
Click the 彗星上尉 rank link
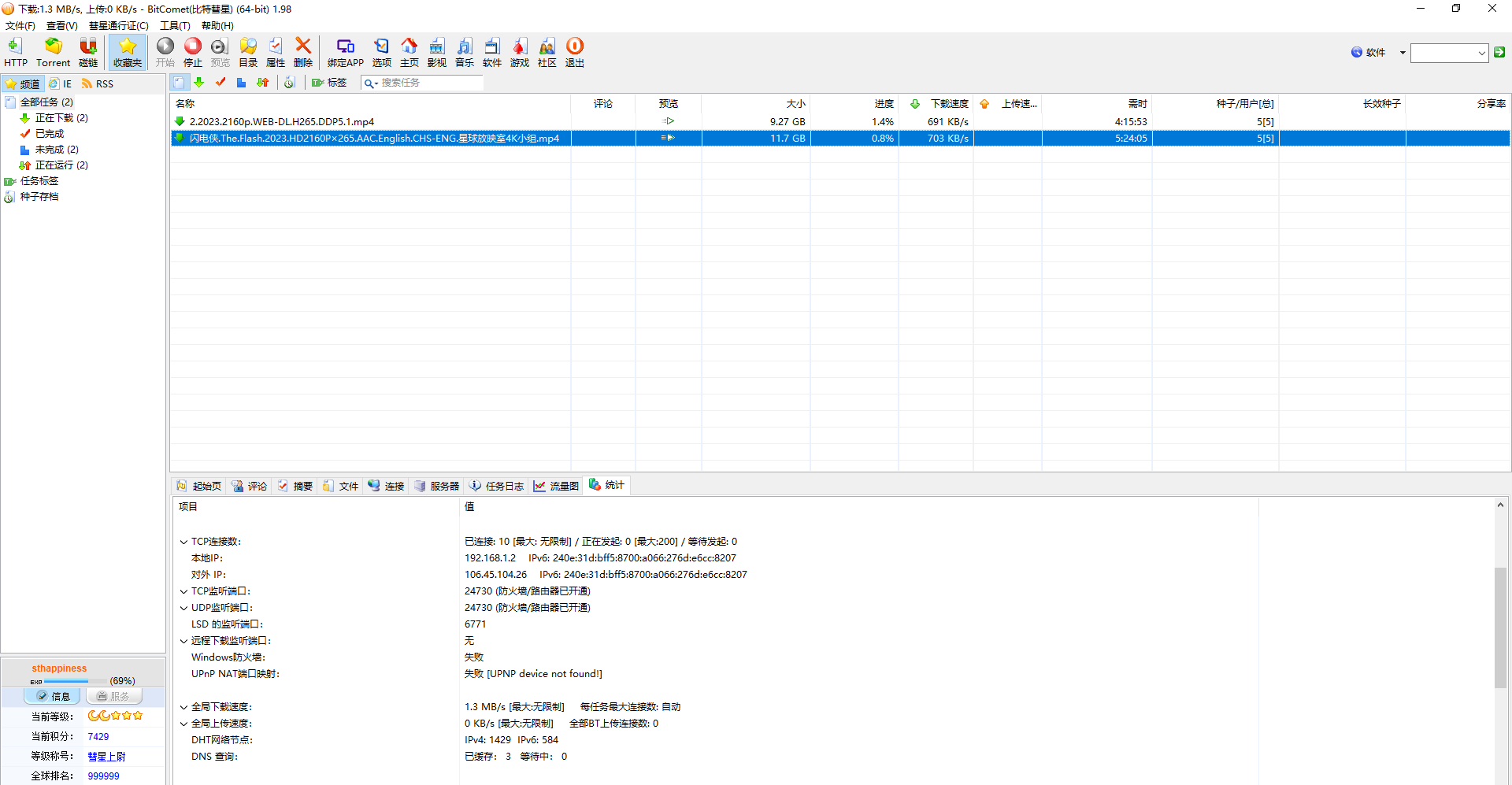click(x=106, y=757)
